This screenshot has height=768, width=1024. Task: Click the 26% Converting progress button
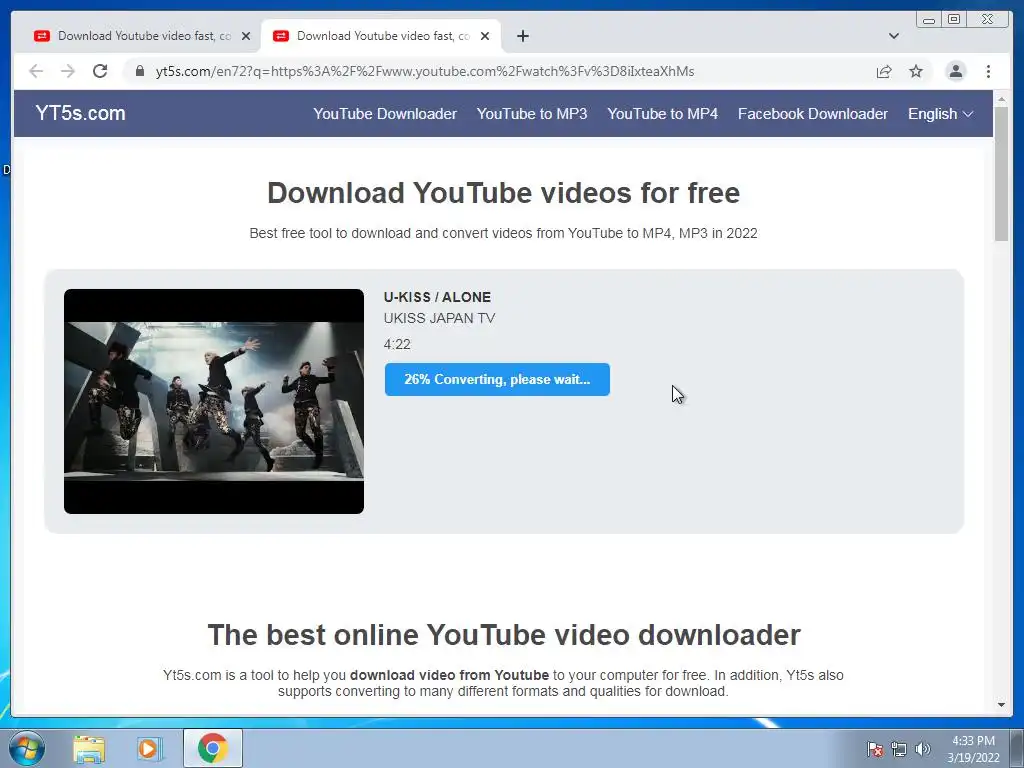pyautogui.click(x=497, y=379)
